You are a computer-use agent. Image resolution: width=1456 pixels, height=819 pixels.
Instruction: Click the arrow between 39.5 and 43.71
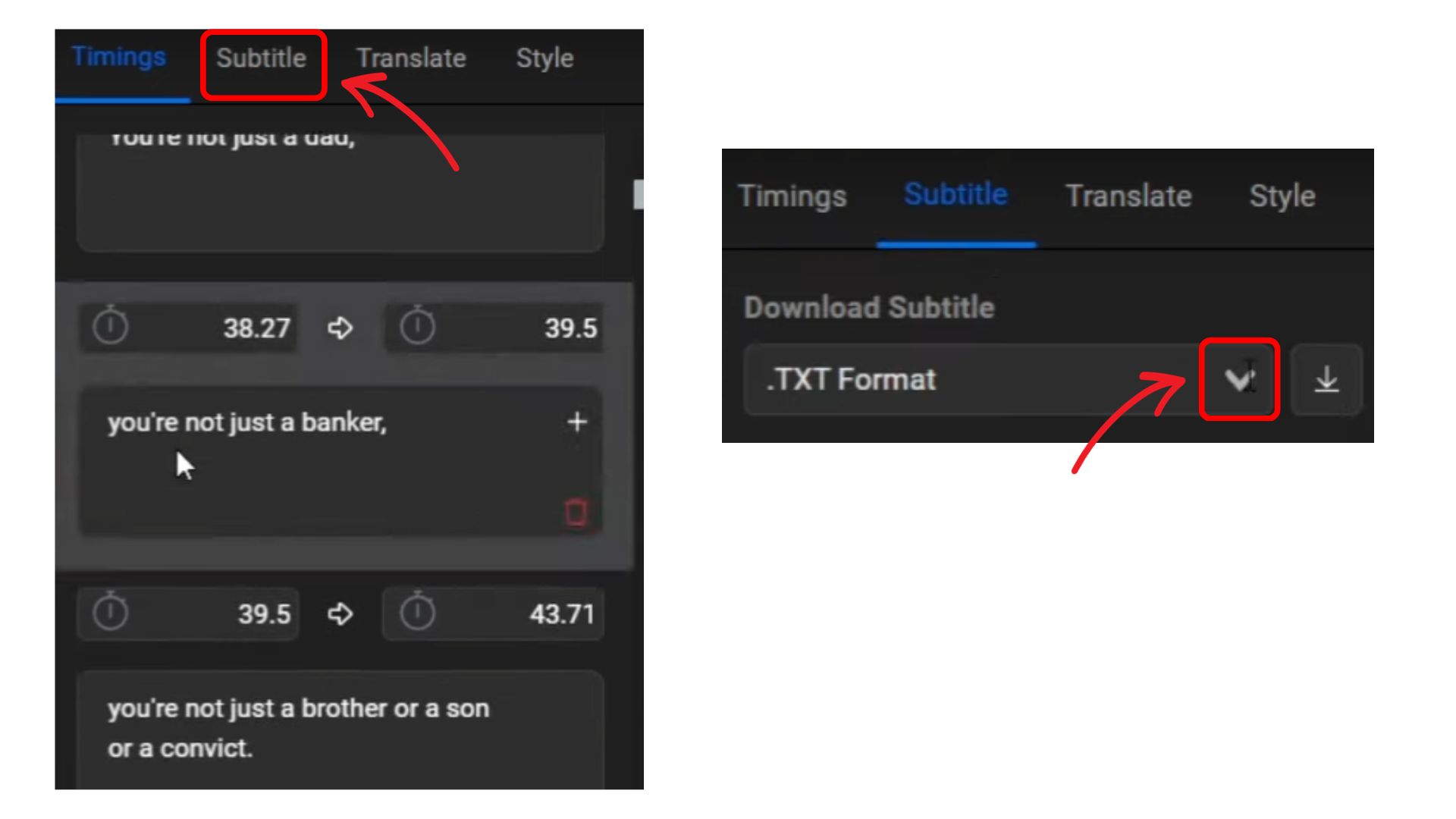340,613
